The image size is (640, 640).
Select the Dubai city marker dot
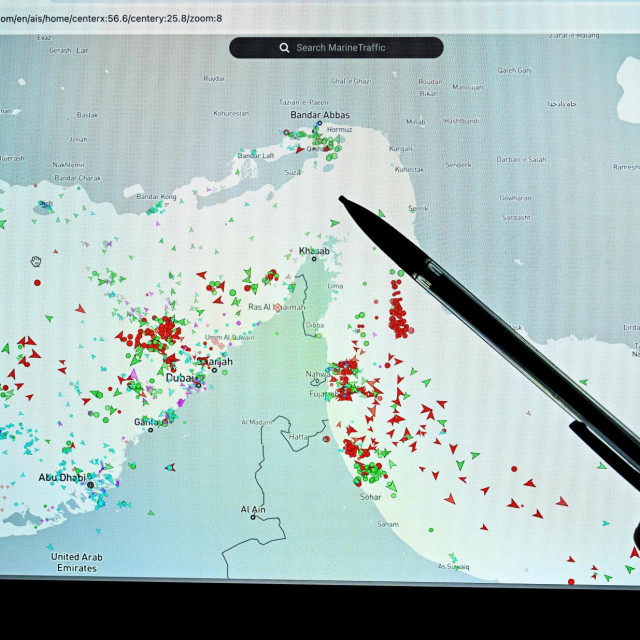tap(198, 385)
